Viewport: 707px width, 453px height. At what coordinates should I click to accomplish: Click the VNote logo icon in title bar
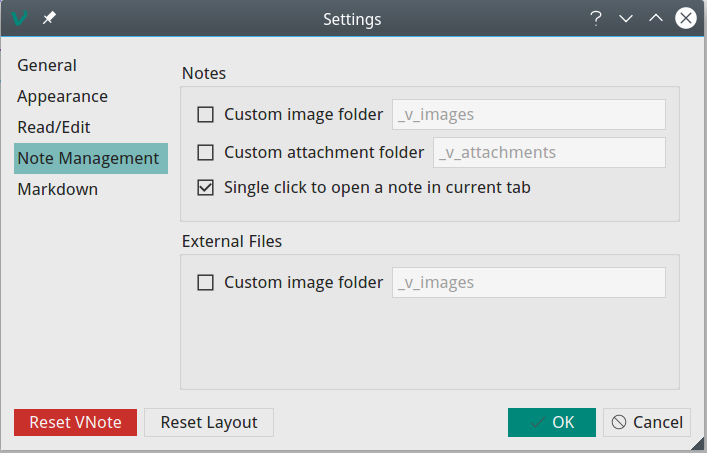pos(19,18)
